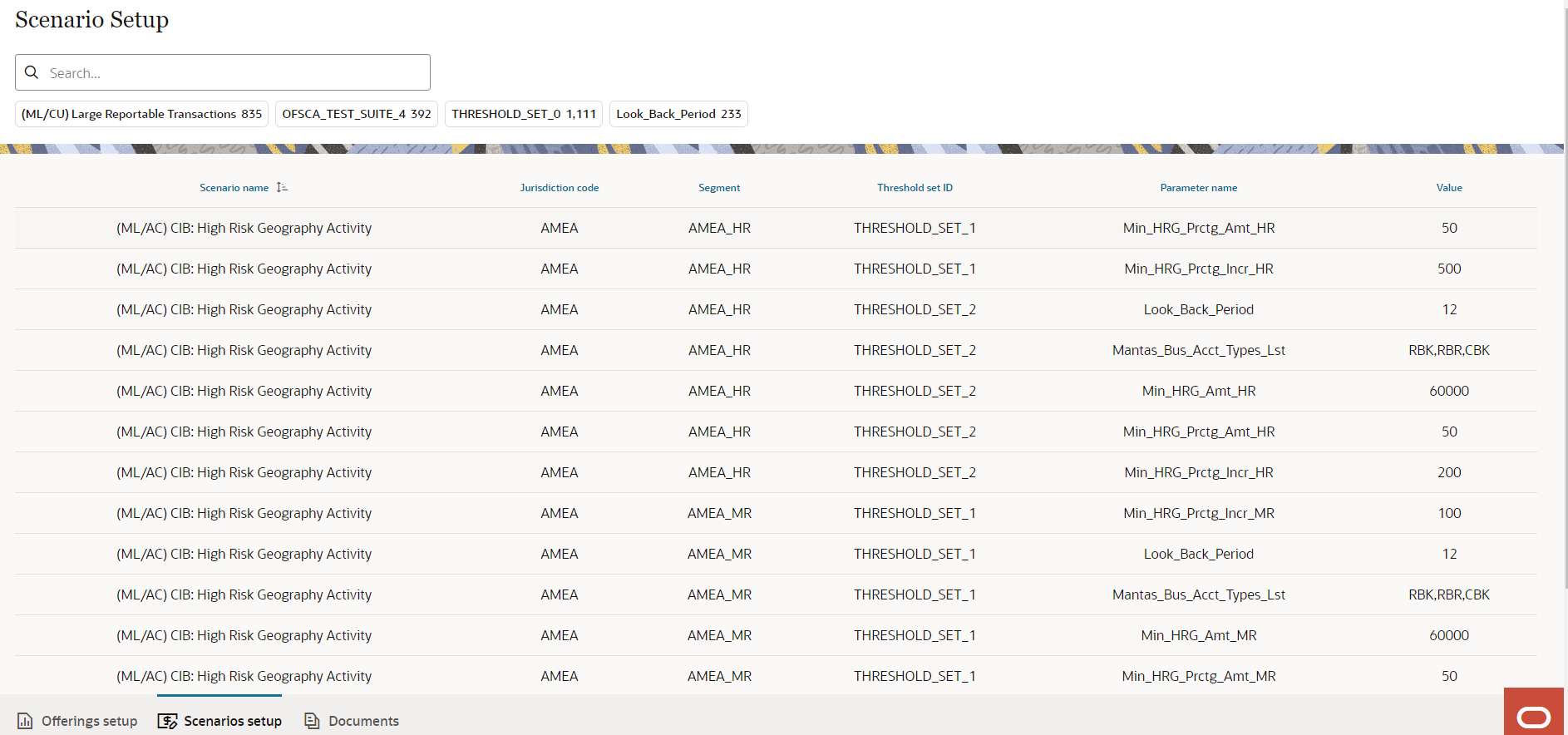Click the Min_HRG_Amt_MR parameter cell
This screenshot has height=735, width=1568.
[1199, 635]
